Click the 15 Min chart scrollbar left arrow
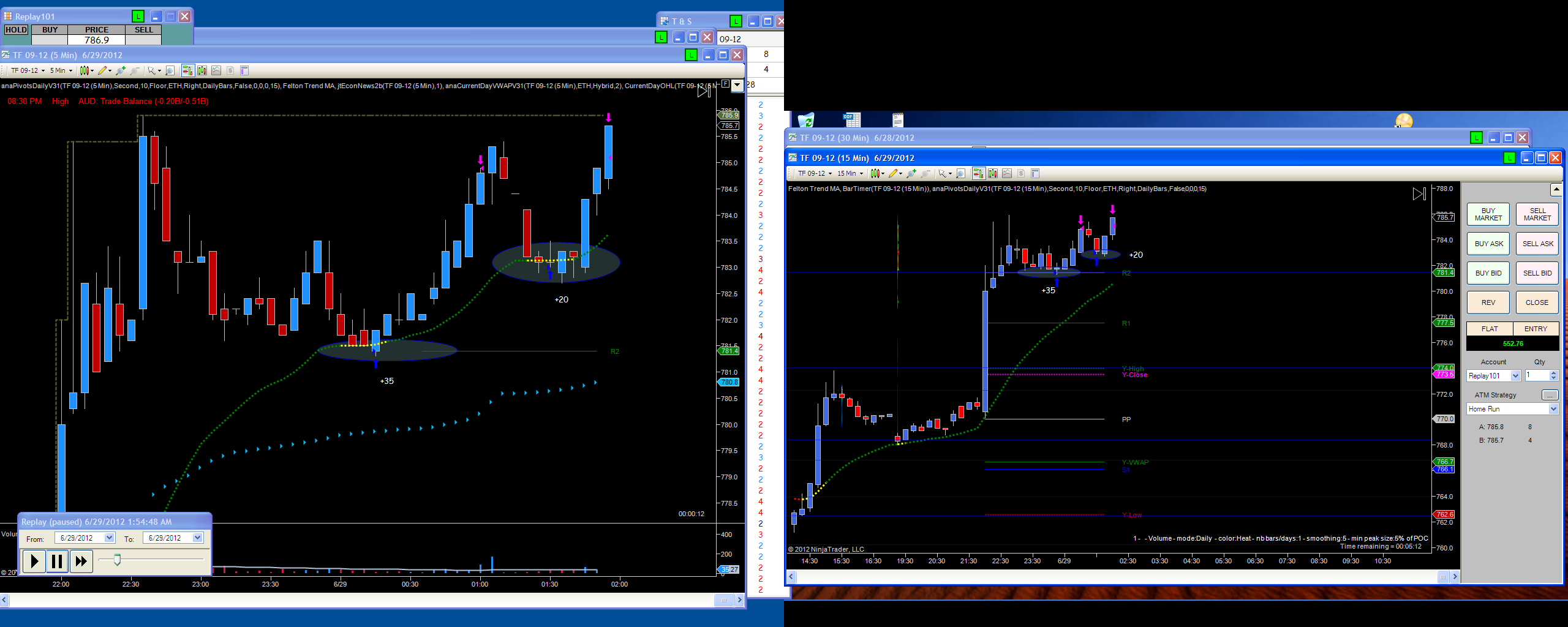1568x627 pixels. [791, 577]
